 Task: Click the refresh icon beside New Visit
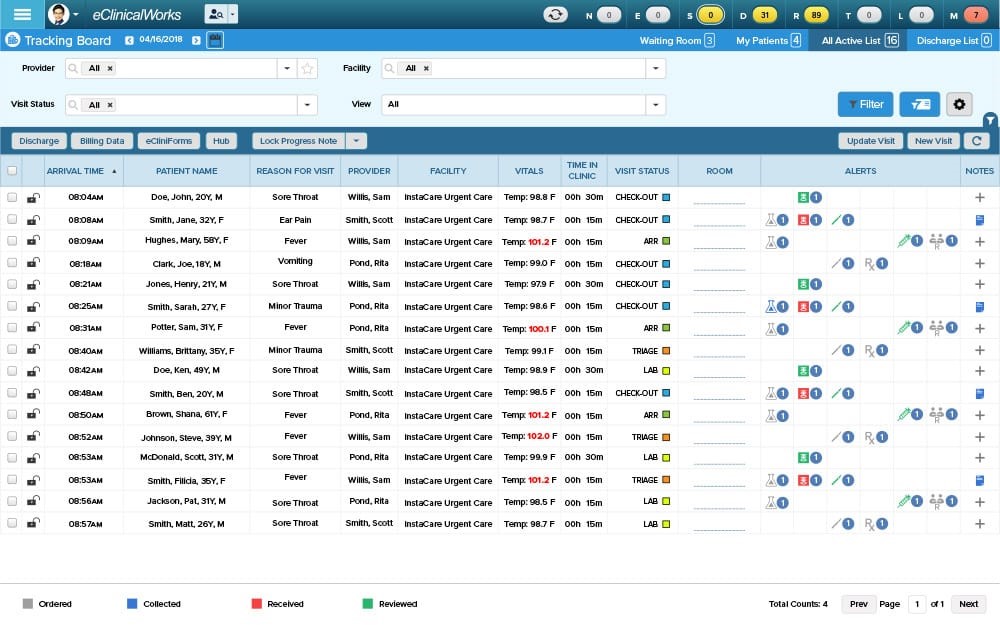coord(976,141)
